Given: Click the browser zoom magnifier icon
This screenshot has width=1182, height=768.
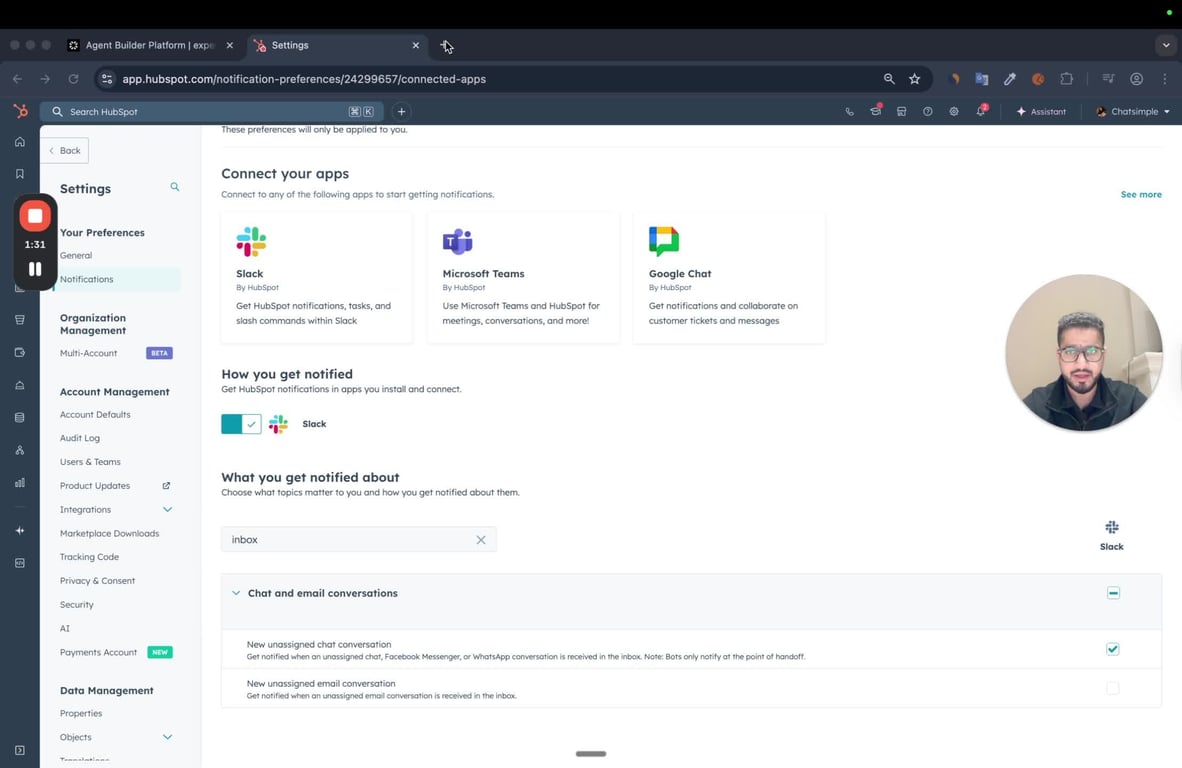Looking at the screenshot, I should (889, 79).
